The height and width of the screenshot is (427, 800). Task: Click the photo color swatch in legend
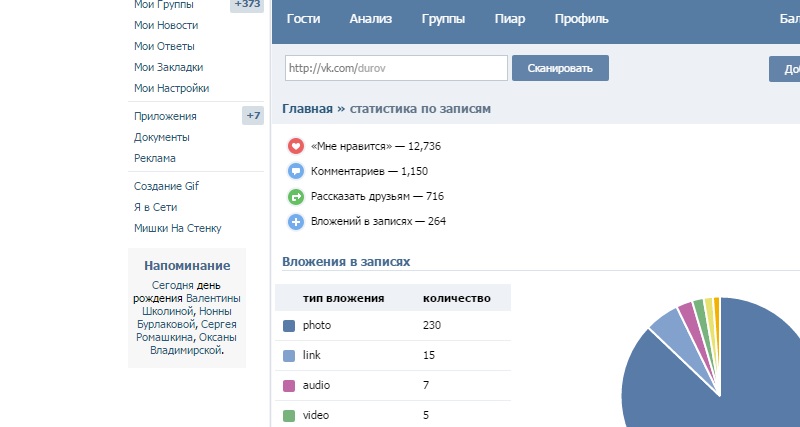289,325
